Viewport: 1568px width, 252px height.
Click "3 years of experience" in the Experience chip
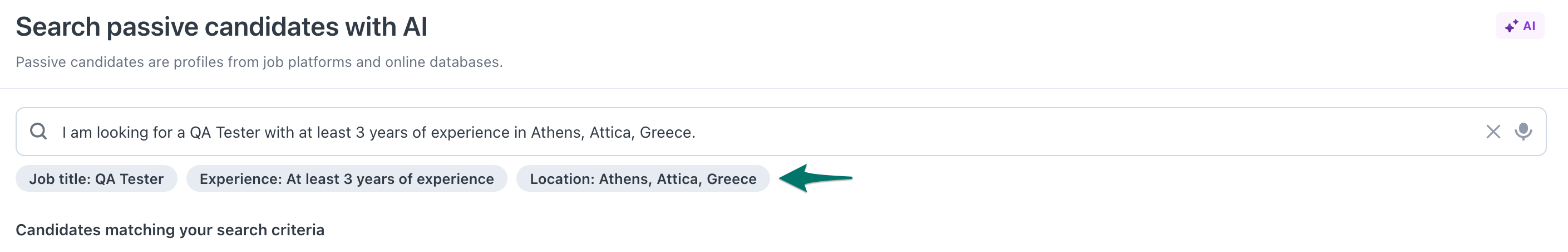coord(419,179)
